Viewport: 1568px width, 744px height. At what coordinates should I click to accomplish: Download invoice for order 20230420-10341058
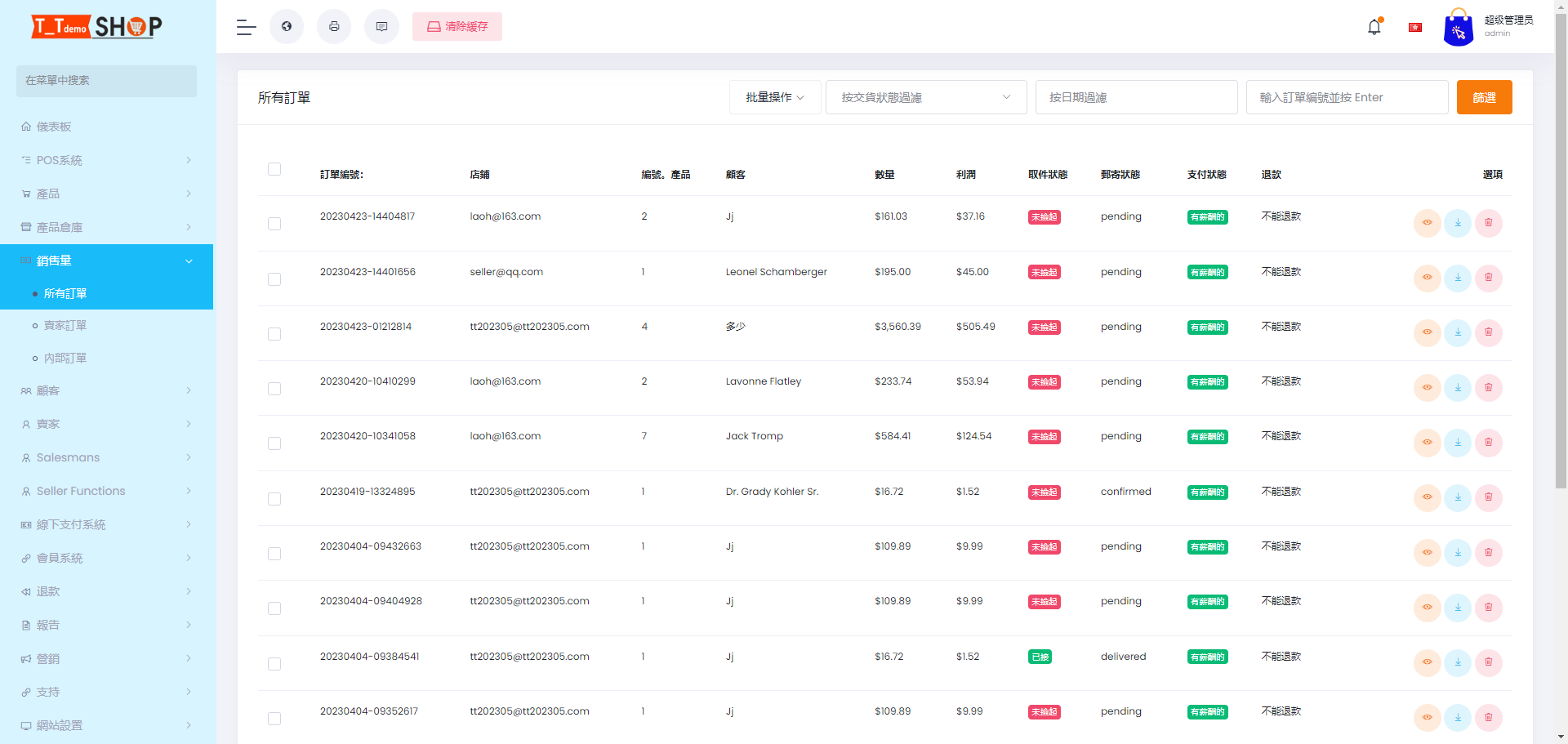1459,443
